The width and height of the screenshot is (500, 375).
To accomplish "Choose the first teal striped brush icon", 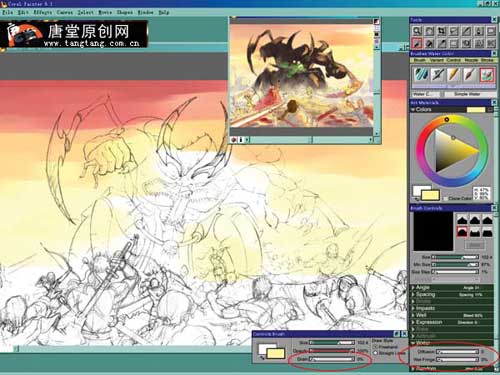I will coord(421,75).
